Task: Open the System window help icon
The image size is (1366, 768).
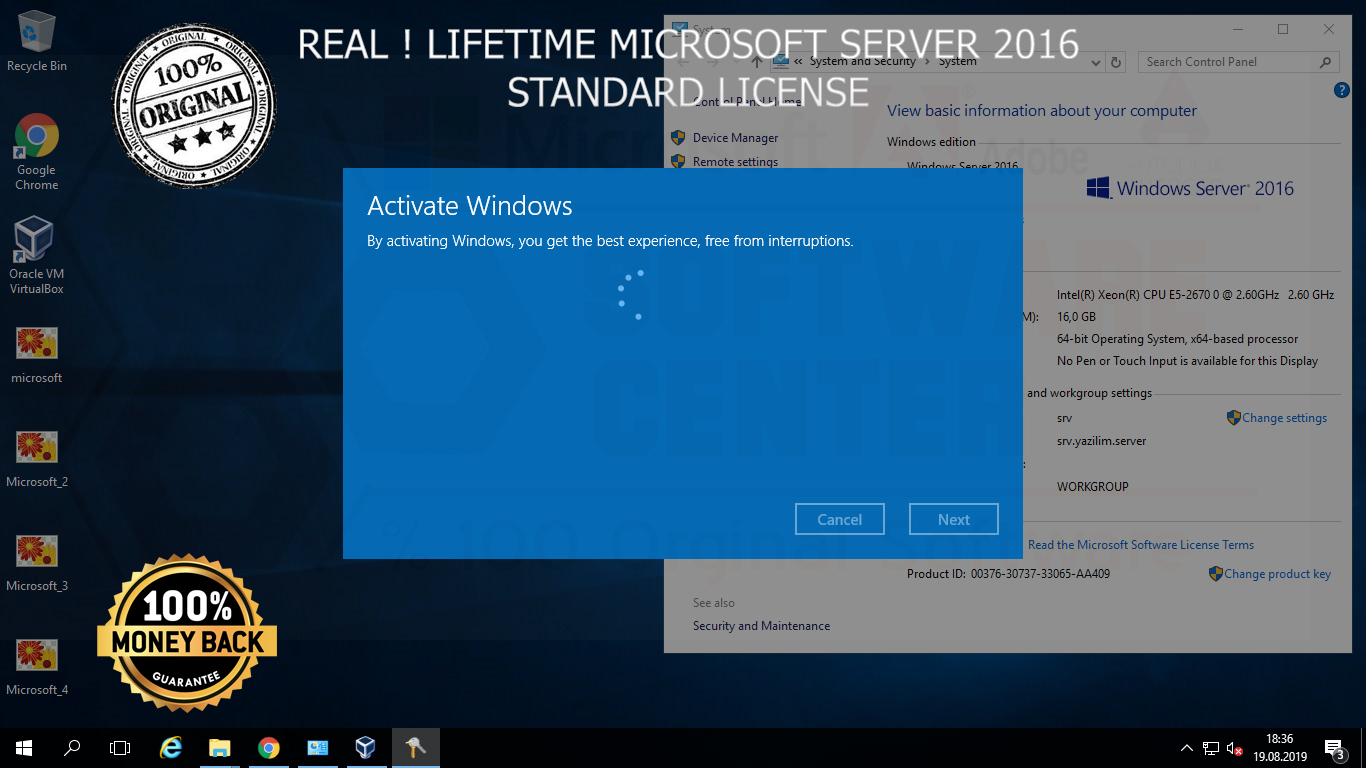Action: pos(1342,91)
